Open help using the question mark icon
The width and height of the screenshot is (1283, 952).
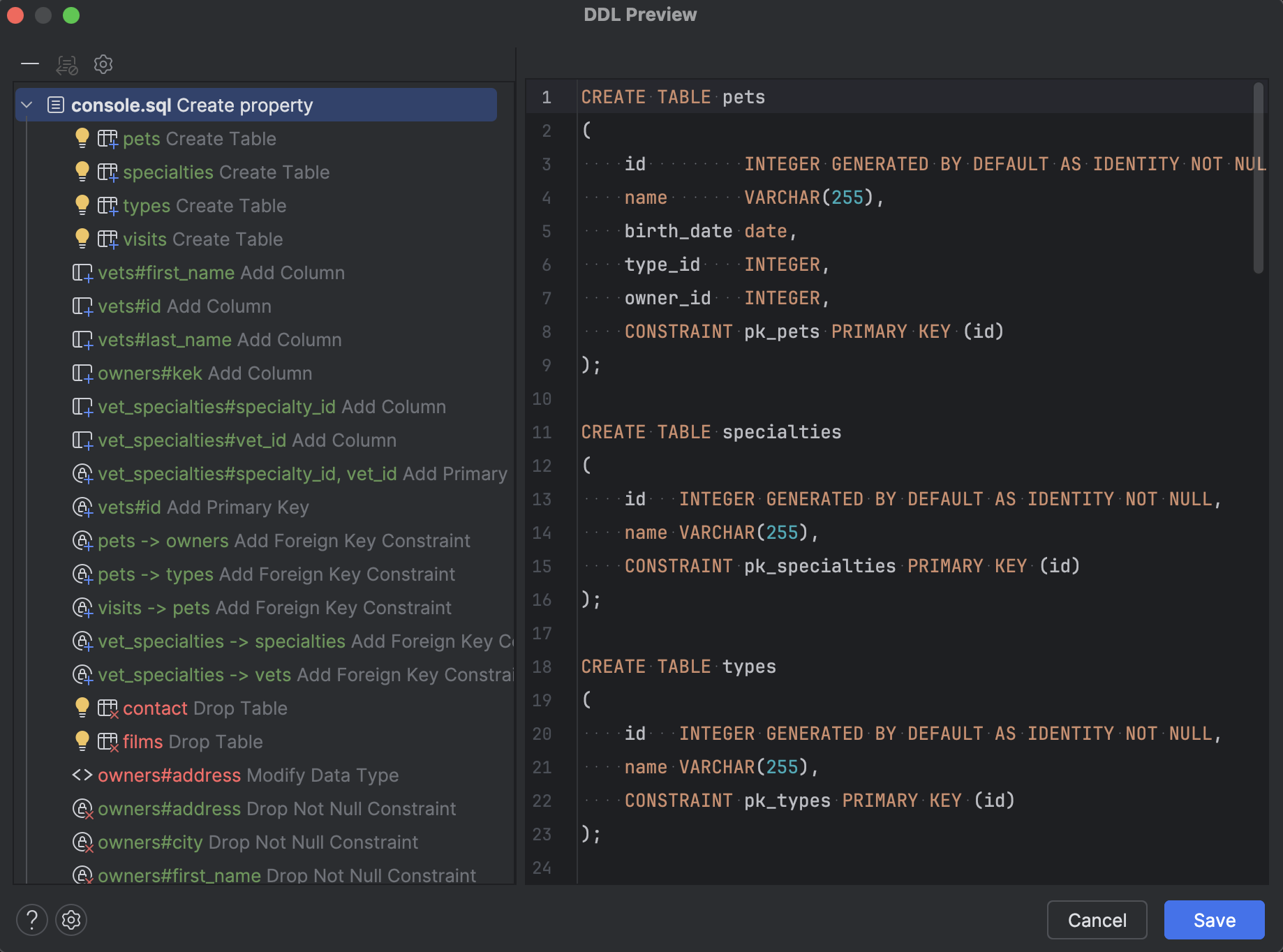[31, 920]
